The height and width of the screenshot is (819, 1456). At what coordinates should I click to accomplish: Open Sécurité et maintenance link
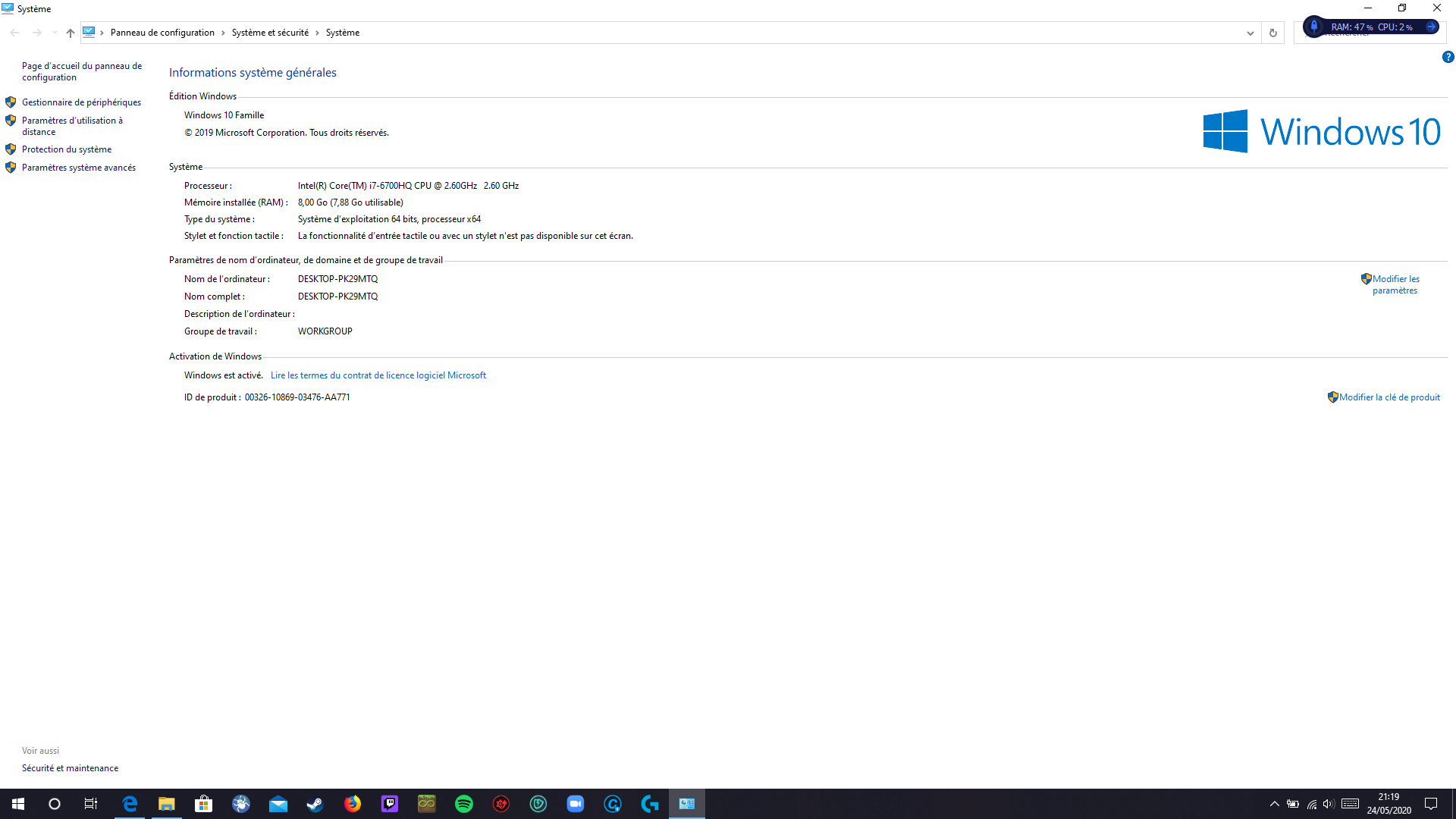coord(70,768)
